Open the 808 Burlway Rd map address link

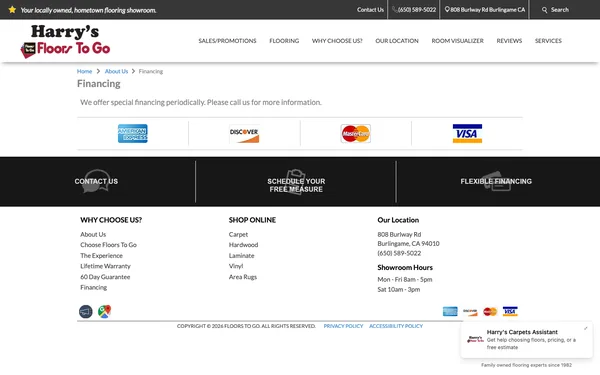click(485, 10)
